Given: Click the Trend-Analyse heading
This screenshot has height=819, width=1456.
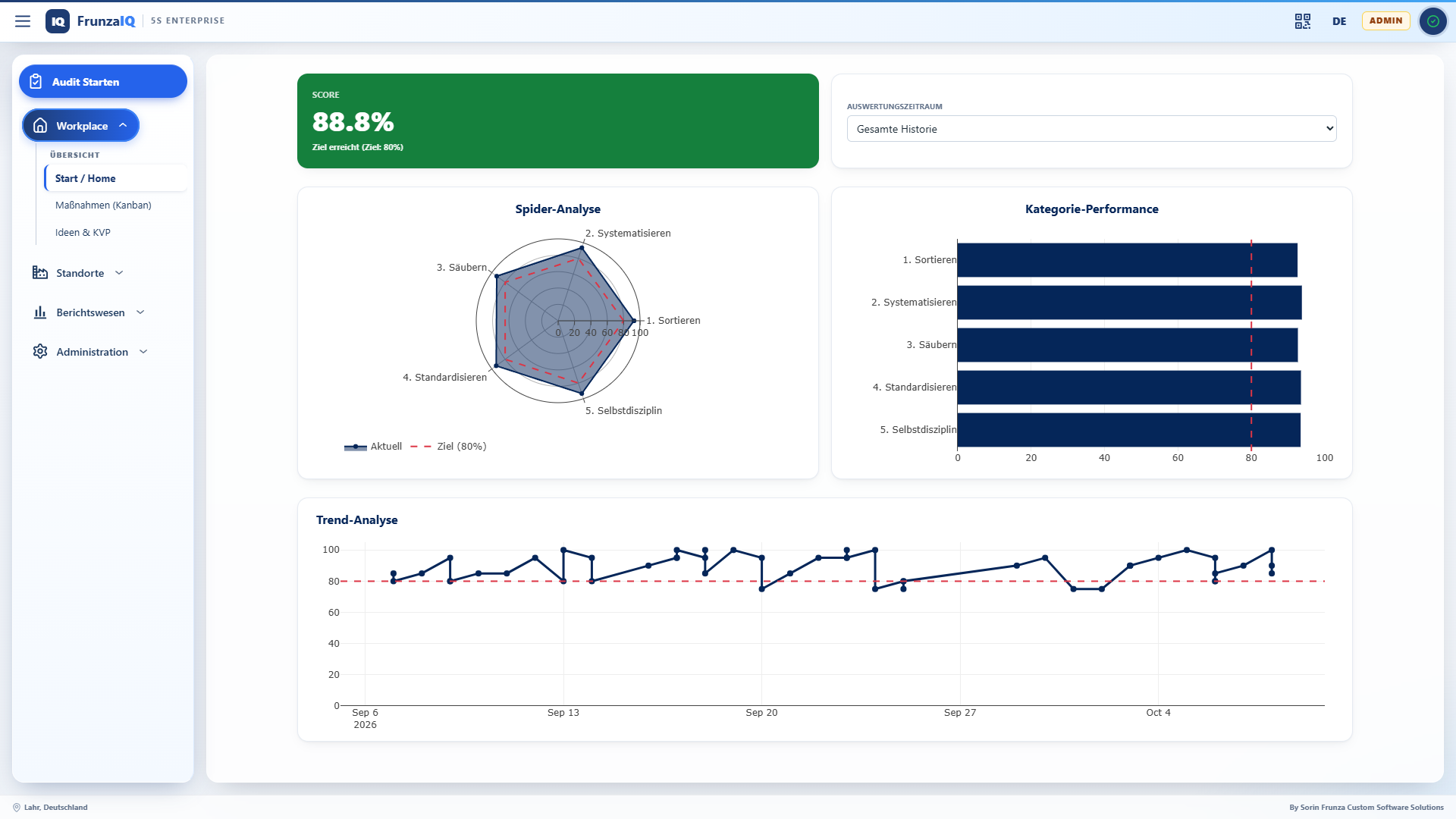Looking at the screenshot, I should click(x=356, y=520).
